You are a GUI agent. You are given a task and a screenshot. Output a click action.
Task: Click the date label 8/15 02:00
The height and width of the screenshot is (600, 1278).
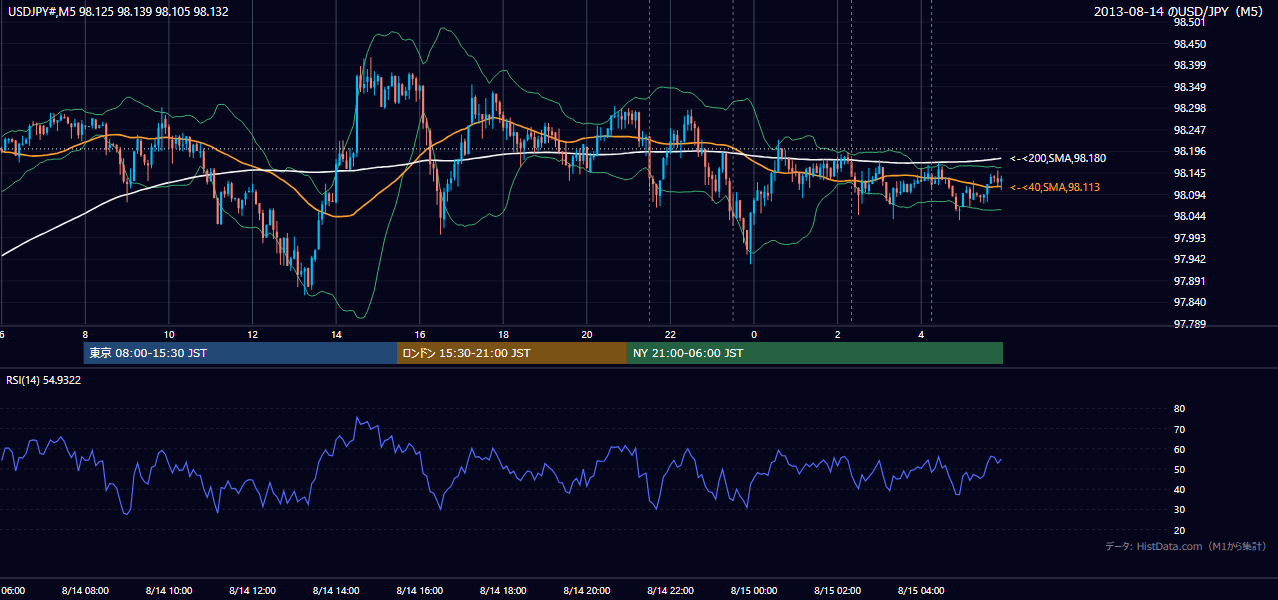coord(837,590)
